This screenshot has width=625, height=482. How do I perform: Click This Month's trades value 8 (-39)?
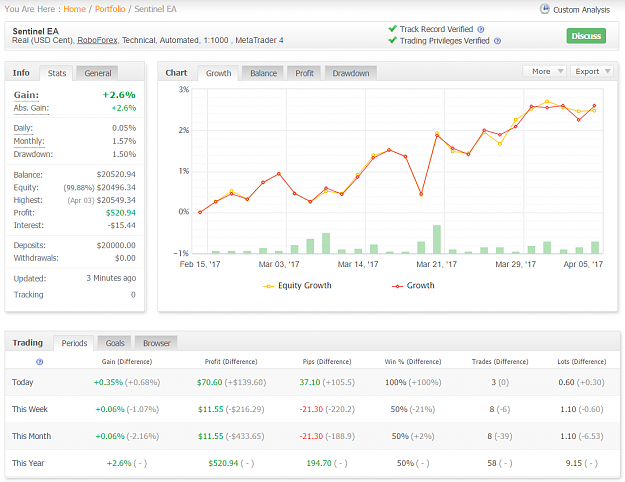click(x=499, y=436)
